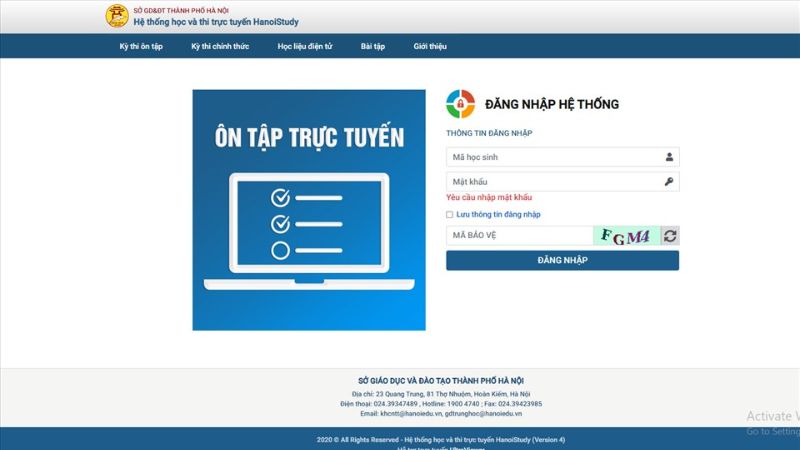Click the Lưu thông tin đăng nhập label

pos(498,214)
